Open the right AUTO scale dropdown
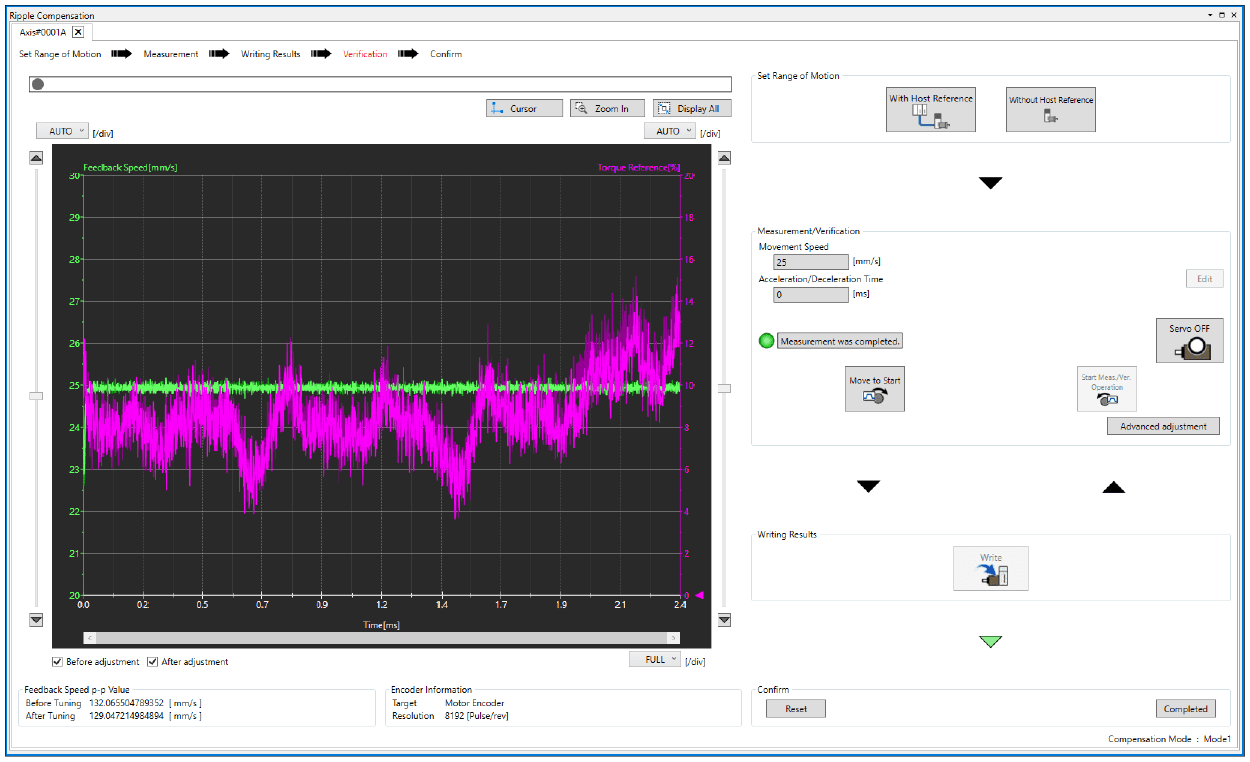Screen dimensions: 1250x762 pos(669,131)
